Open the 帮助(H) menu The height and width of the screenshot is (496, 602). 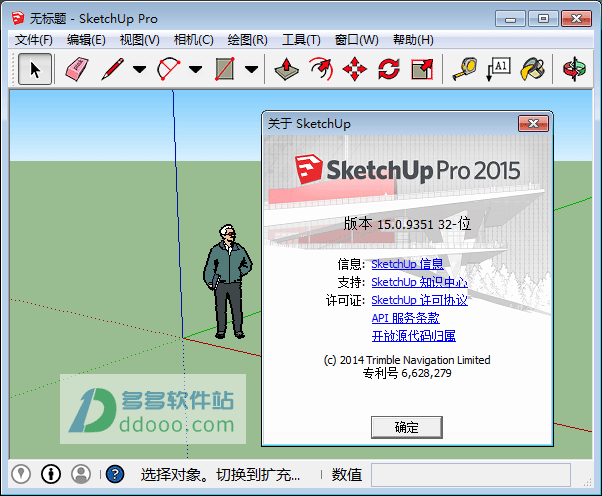coord(413,40)
